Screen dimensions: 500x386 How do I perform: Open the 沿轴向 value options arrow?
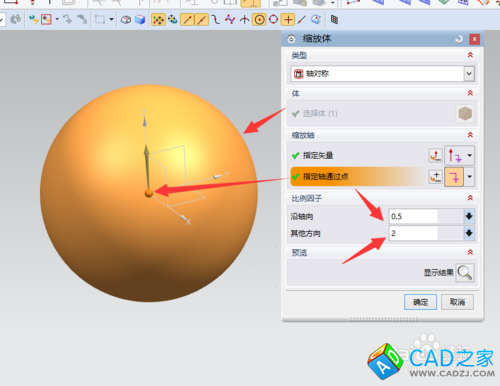pos(469,216)
